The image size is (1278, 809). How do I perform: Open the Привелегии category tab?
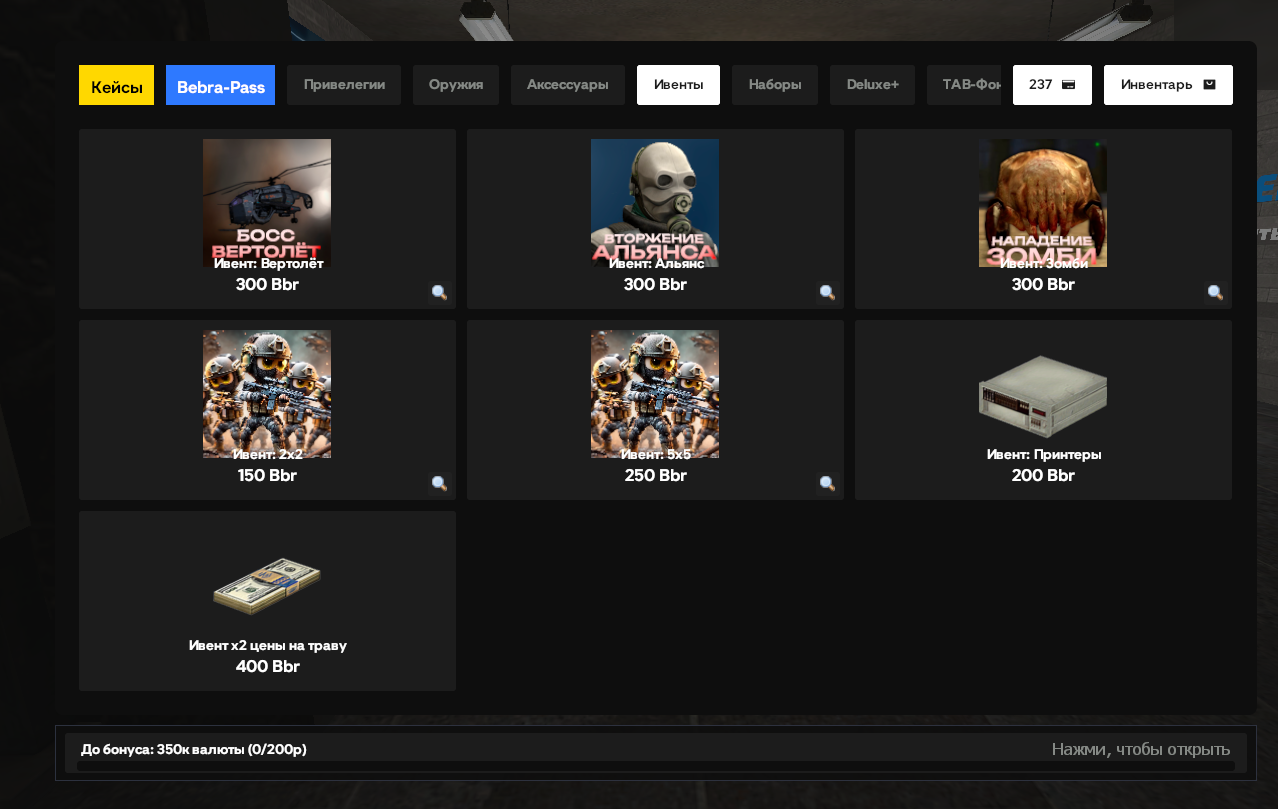pyautogui.click(x=344, y=85)
